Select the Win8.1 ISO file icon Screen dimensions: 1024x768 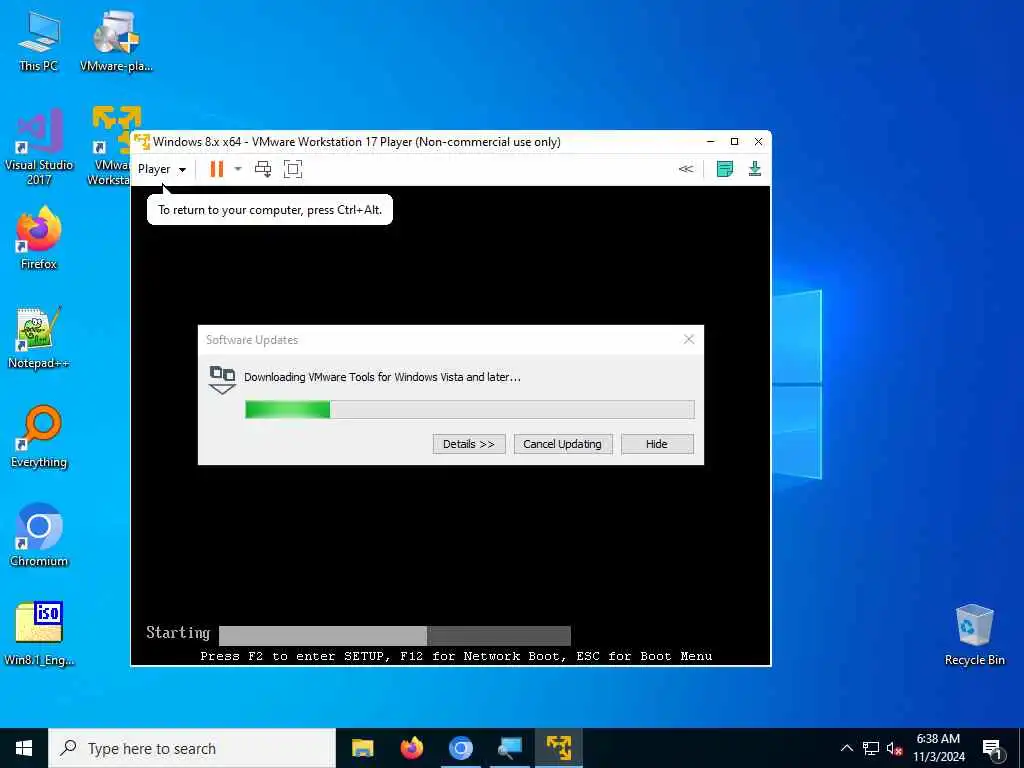39,634
